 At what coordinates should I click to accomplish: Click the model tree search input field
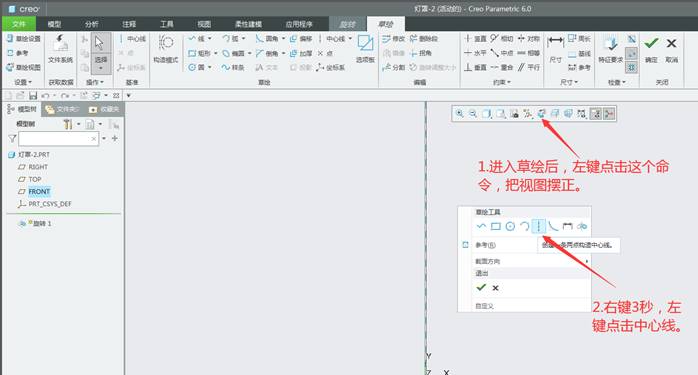point(58,139)
